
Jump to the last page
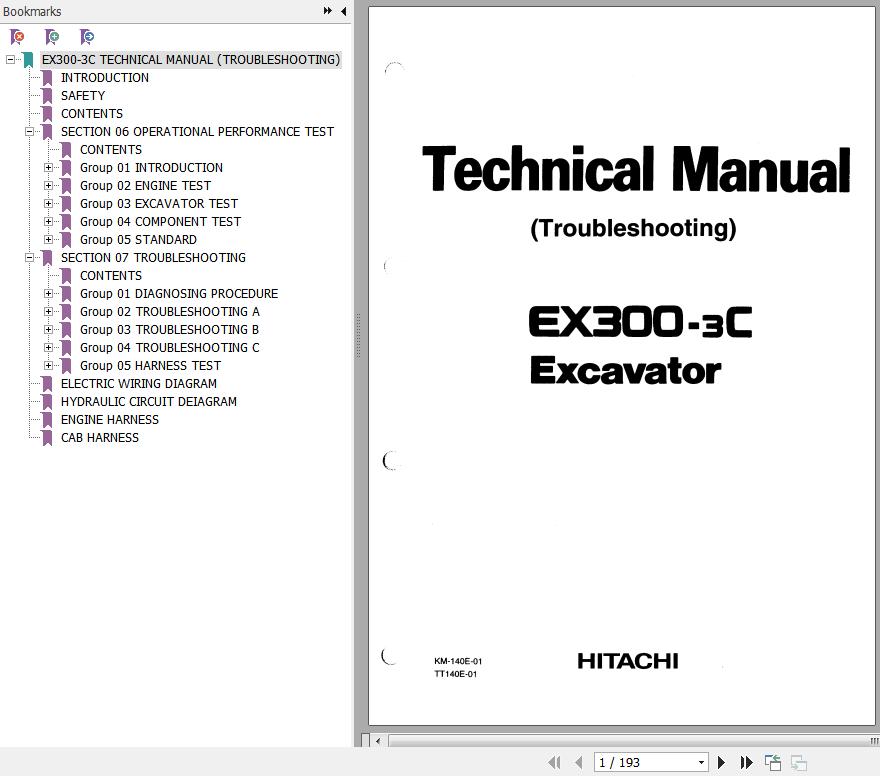tap(746, 762)
